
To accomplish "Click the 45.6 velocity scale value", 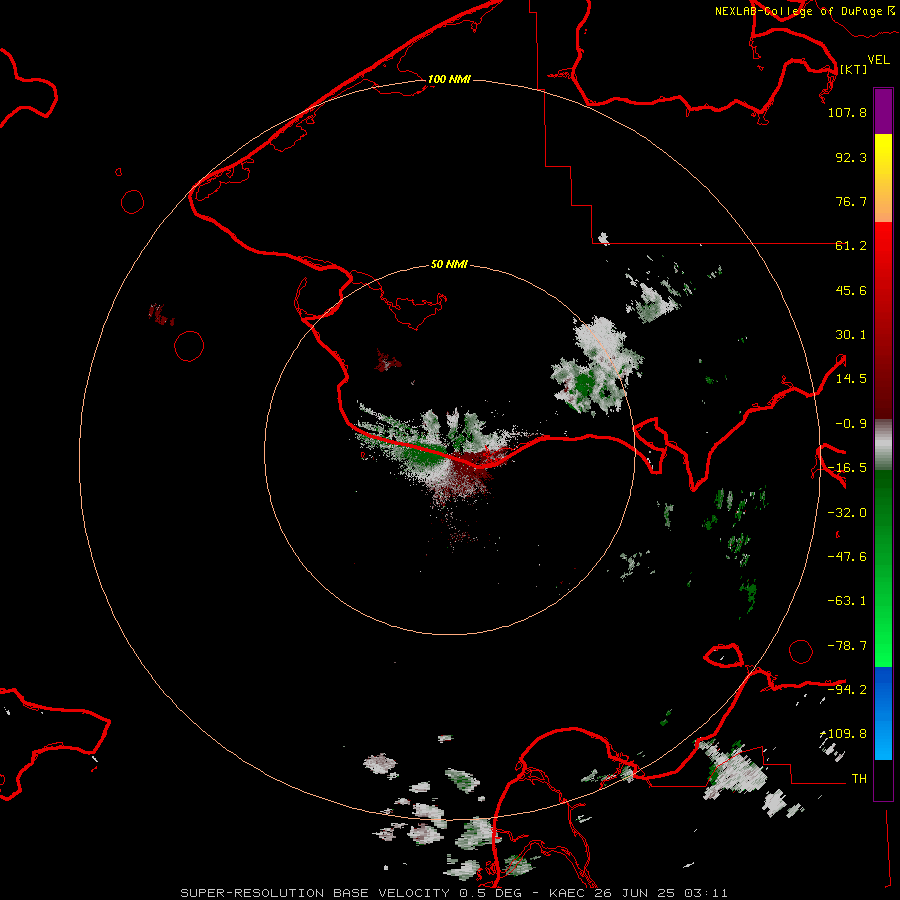I will pos(851,290).
